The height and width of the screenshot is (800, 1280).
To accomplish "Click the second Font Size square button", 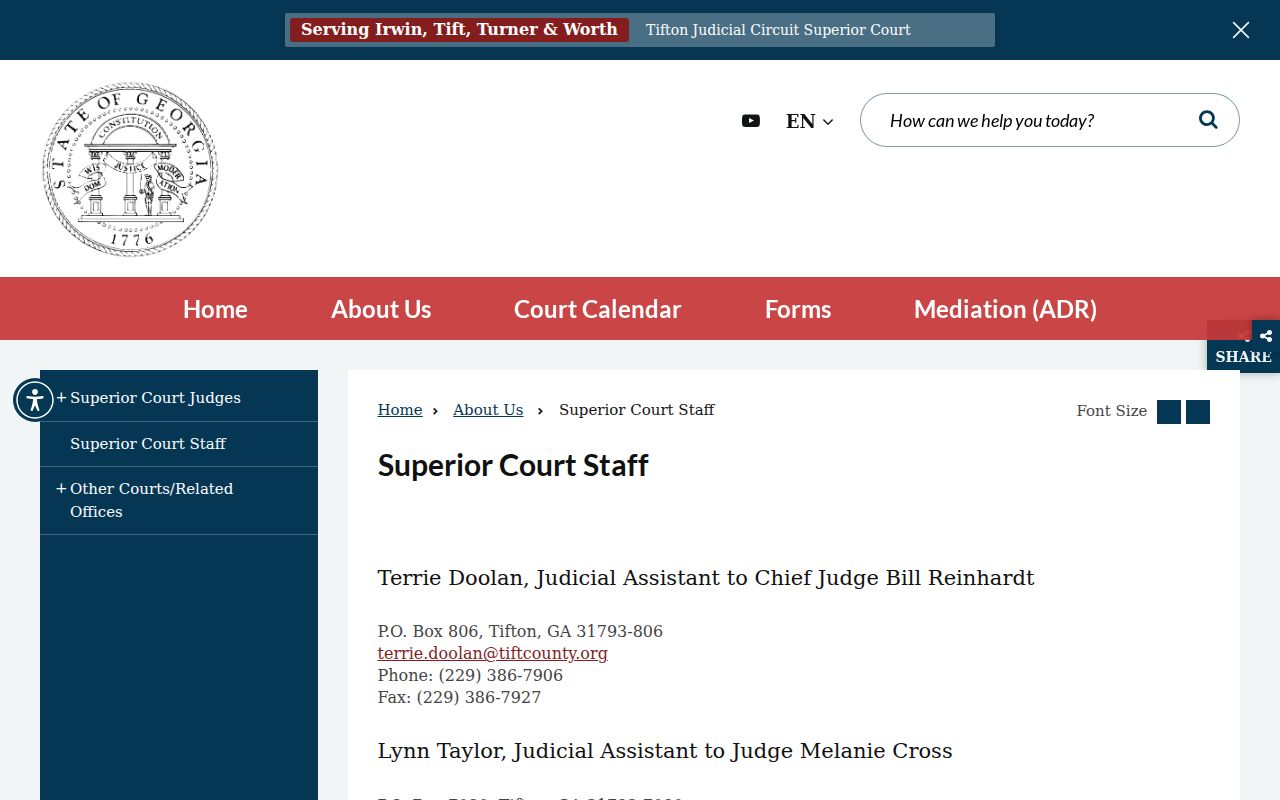I will point(1198,412).
